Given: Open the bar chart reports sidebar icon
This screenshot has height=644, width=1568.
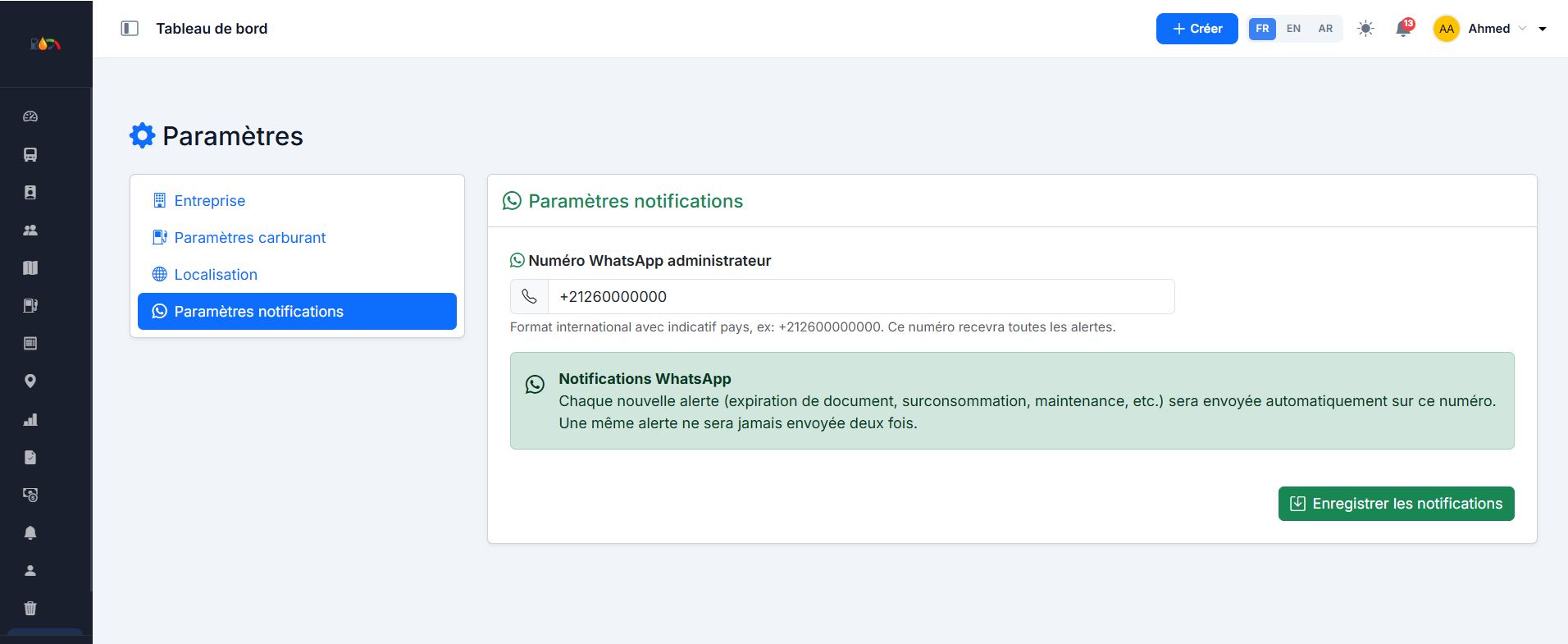Looking at the screenshot, I should pyautogui.click(x=30, y=419).
